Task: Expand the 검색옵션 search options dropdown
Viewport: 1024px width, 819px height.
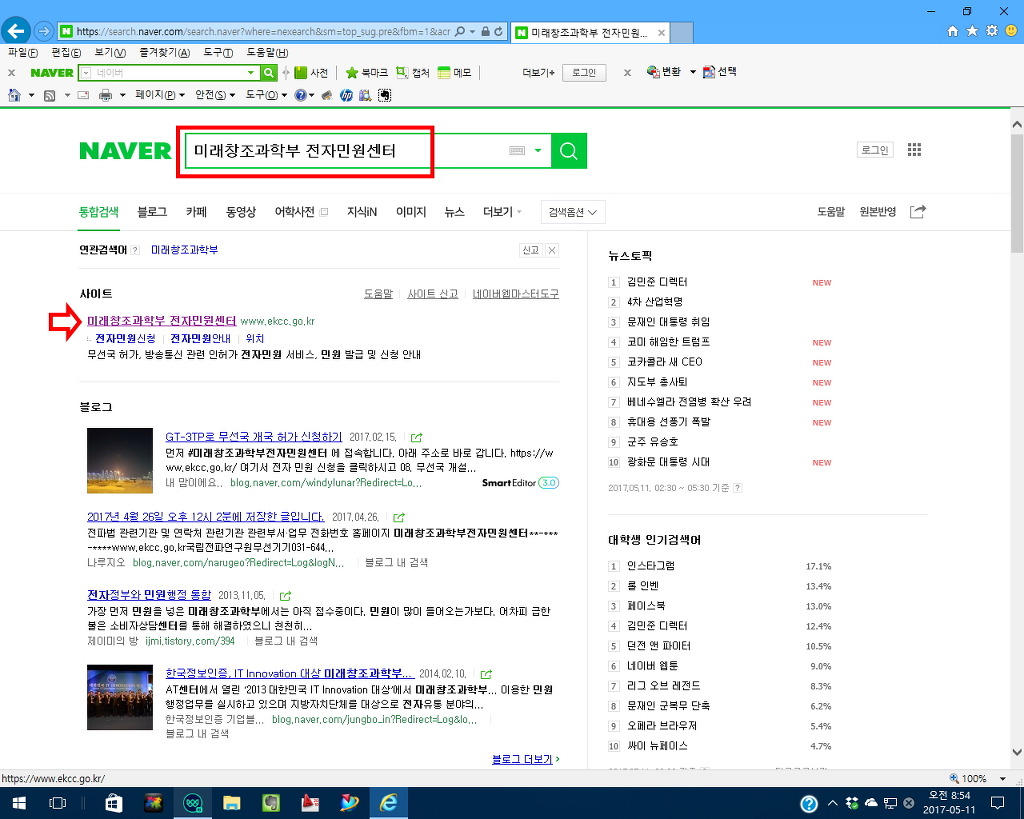Action: pos(573,212)
